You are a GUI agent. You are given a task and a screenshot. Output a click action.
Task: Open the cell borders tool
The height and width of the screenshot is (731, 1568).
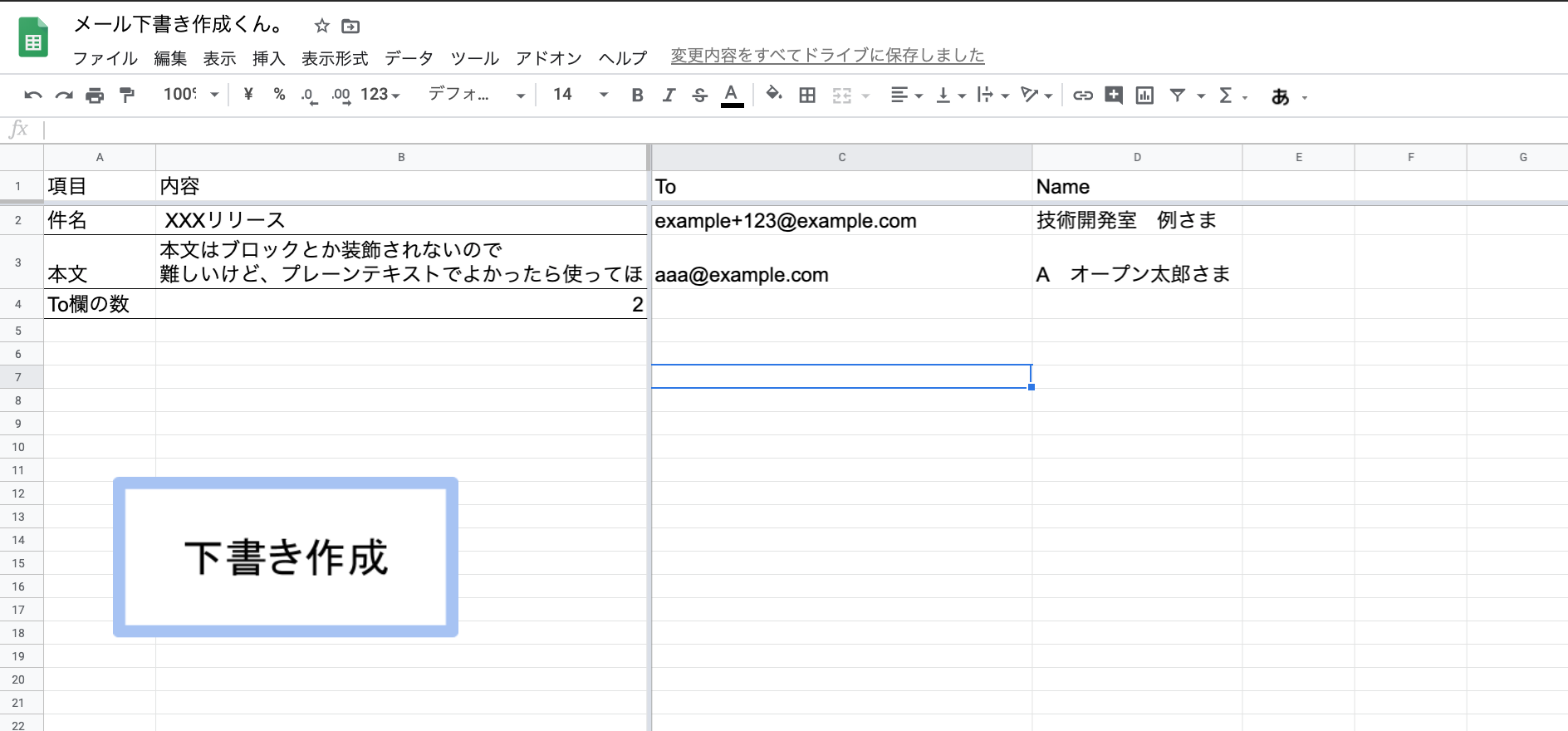(807, 96)
